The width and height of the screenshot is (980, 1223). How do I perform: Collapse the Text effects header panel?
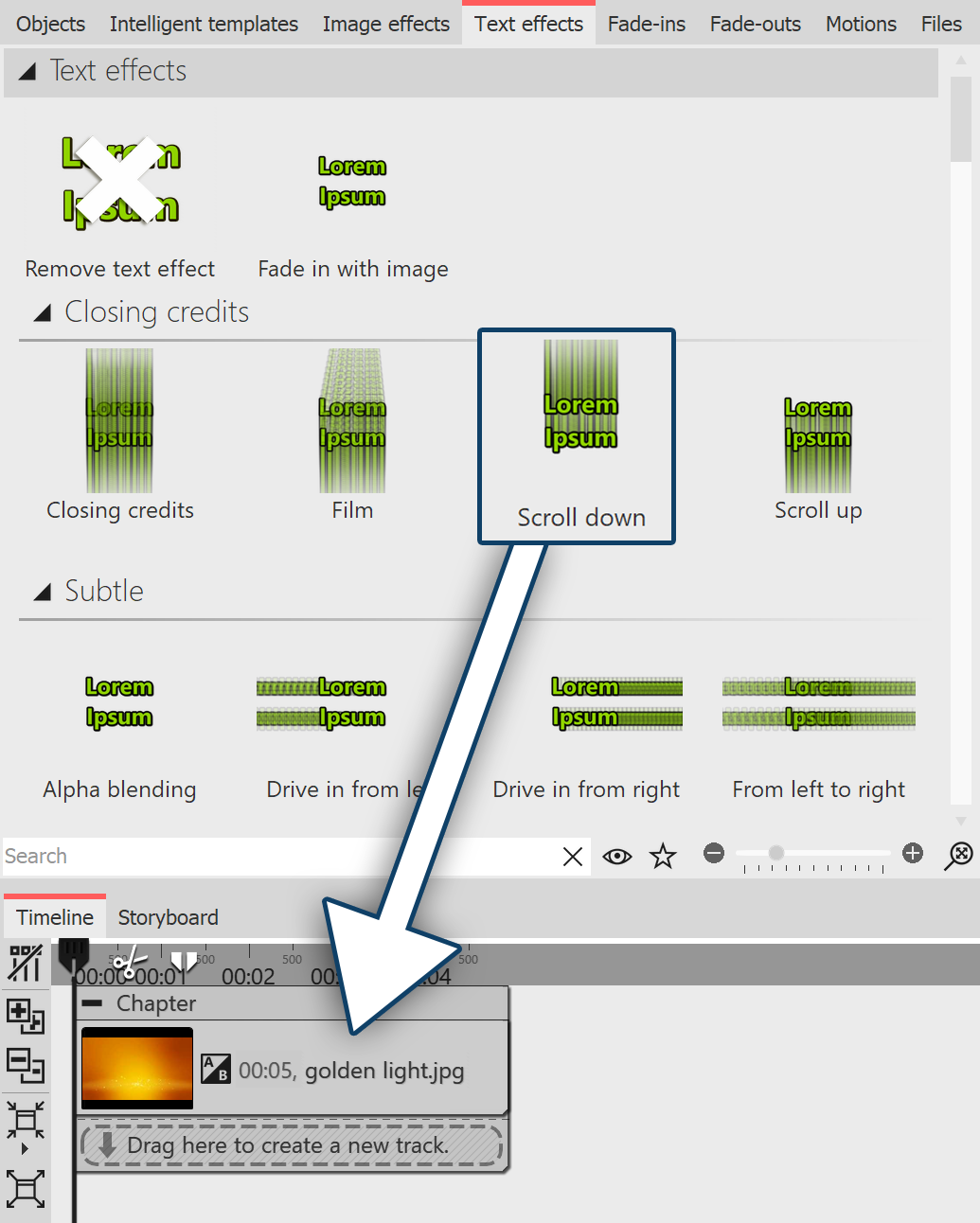[28, 70]
